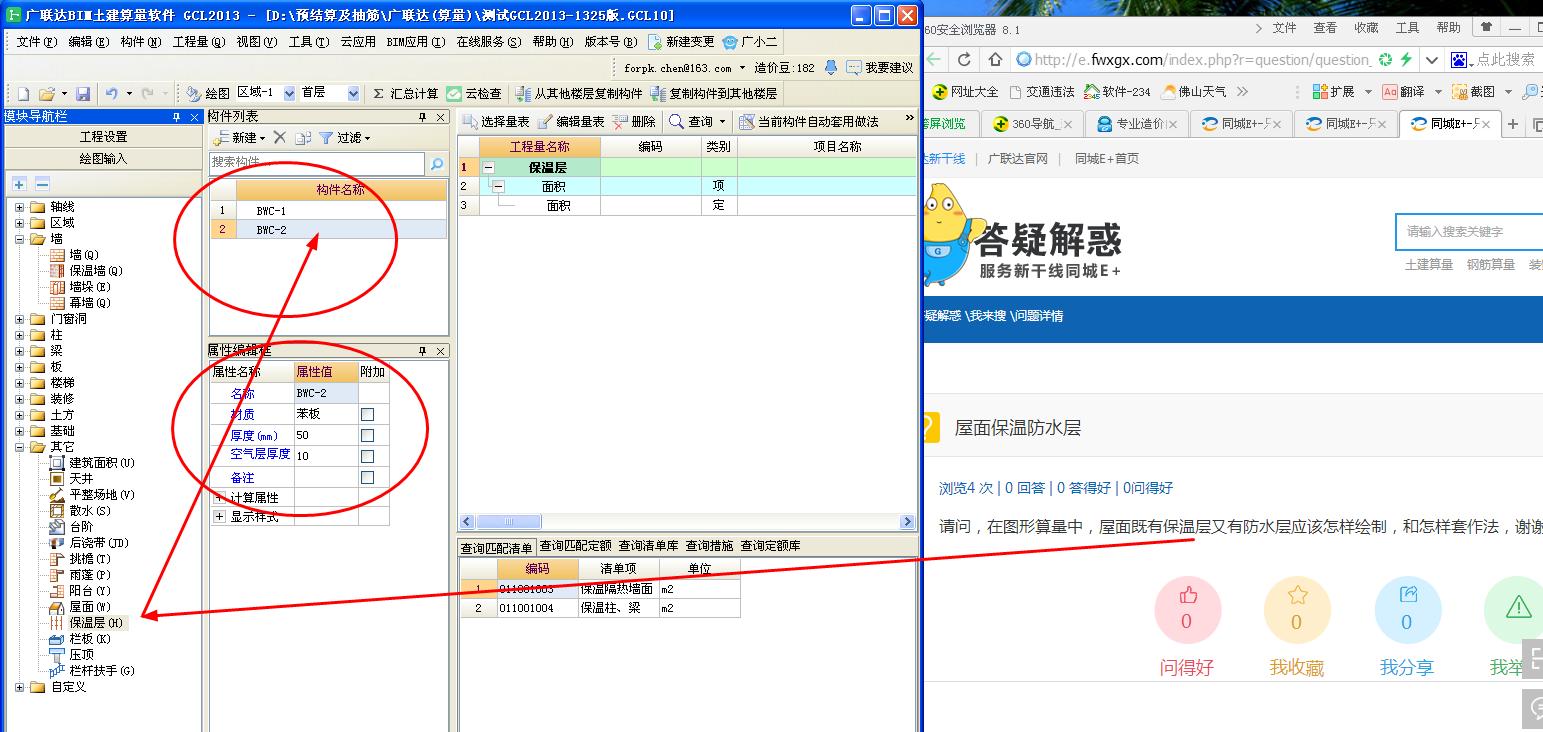Expand 显示样式 row in property editor

219,517
